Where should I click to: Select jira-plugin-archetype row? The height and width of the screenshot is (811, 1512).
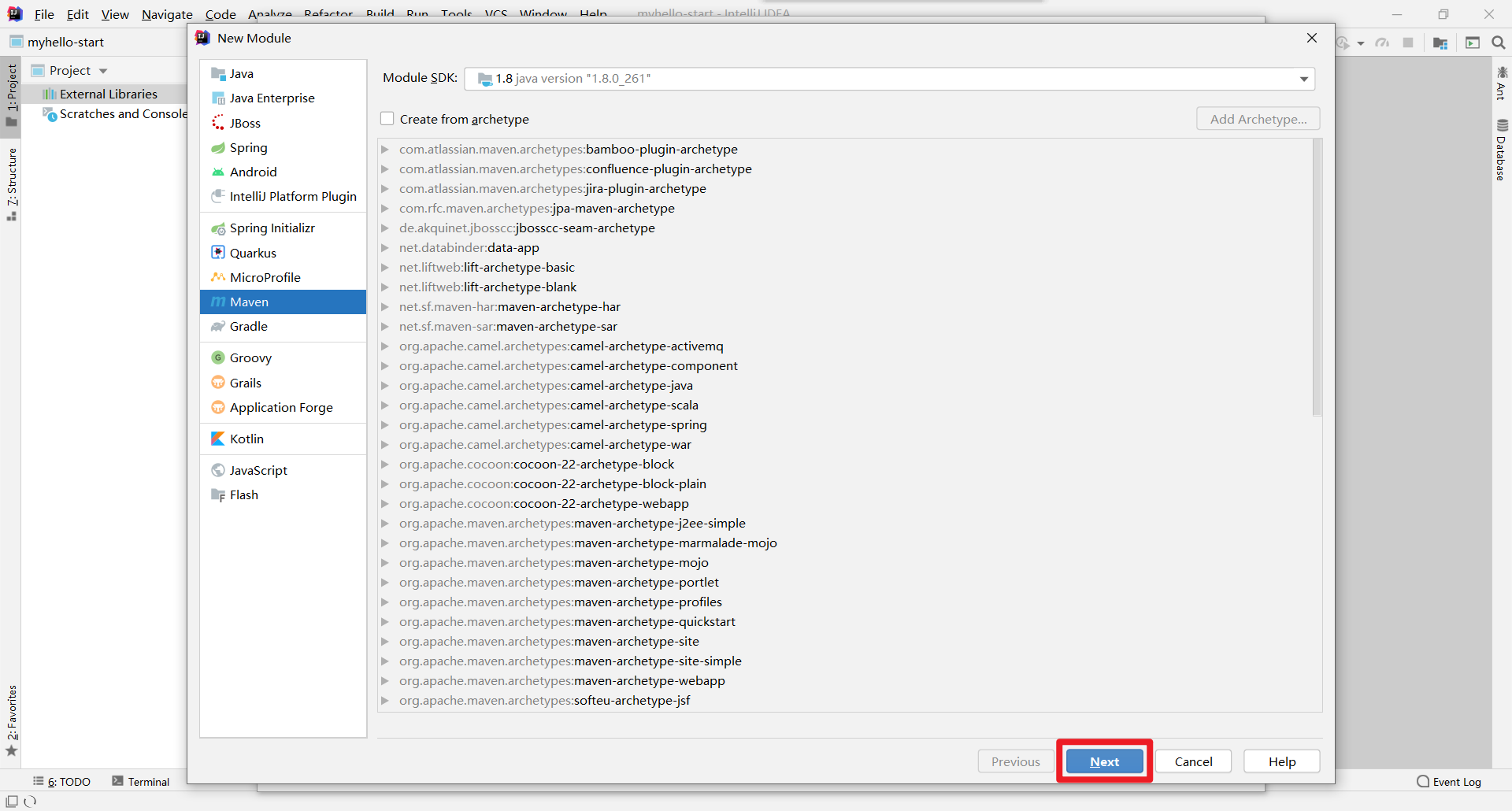click(552, 189)
